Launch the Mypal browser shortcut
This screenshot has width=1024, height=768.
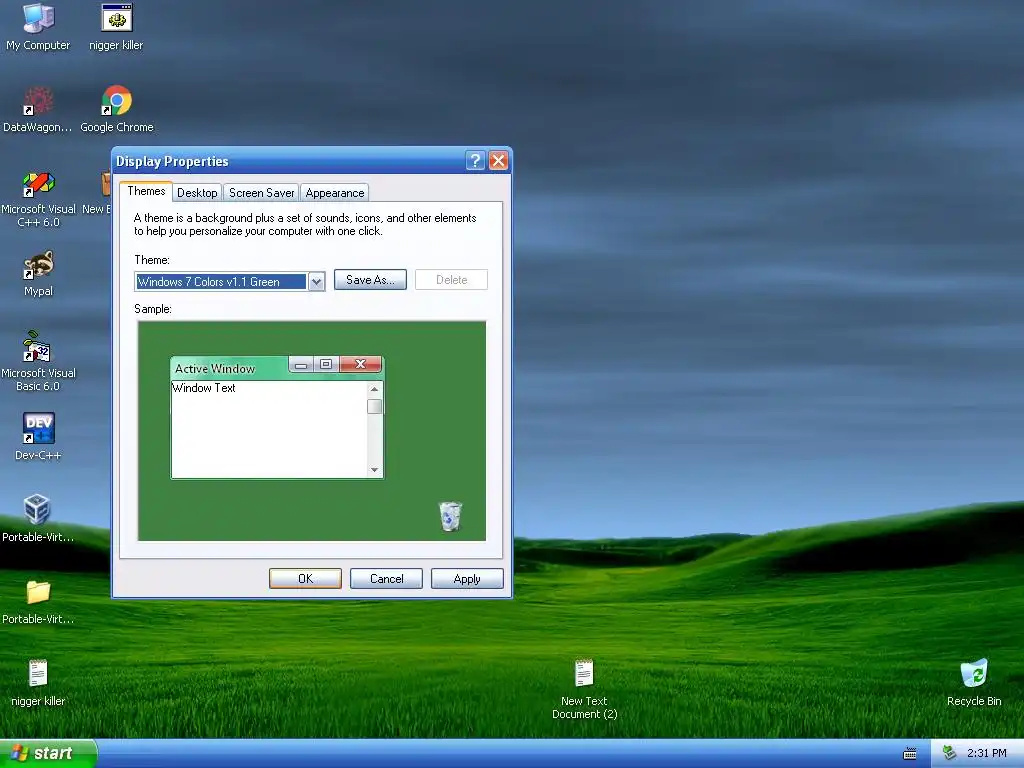39,274
